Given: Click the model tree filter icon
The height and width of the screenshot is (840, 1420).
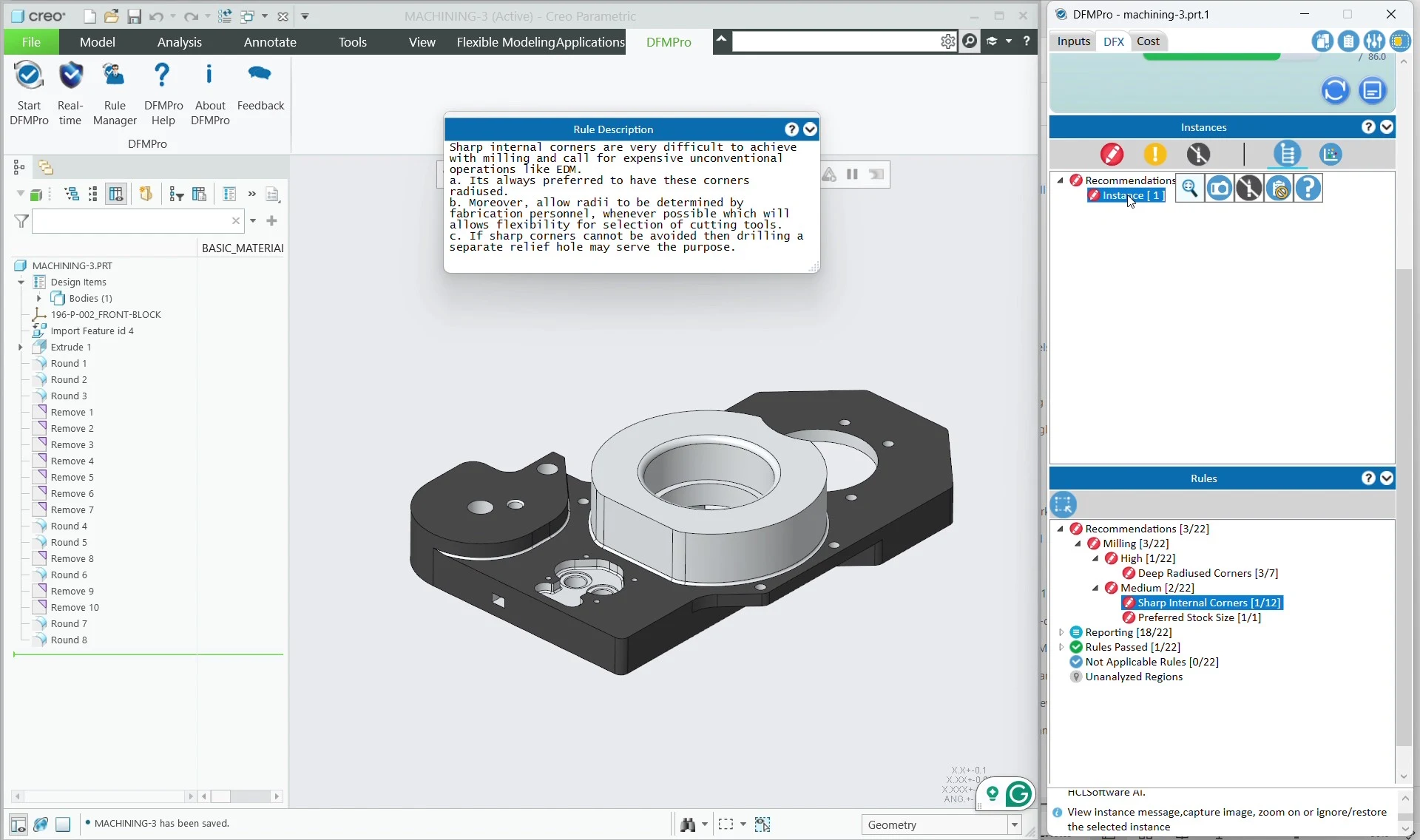Looking at the screenshot, I should (21, 221).
